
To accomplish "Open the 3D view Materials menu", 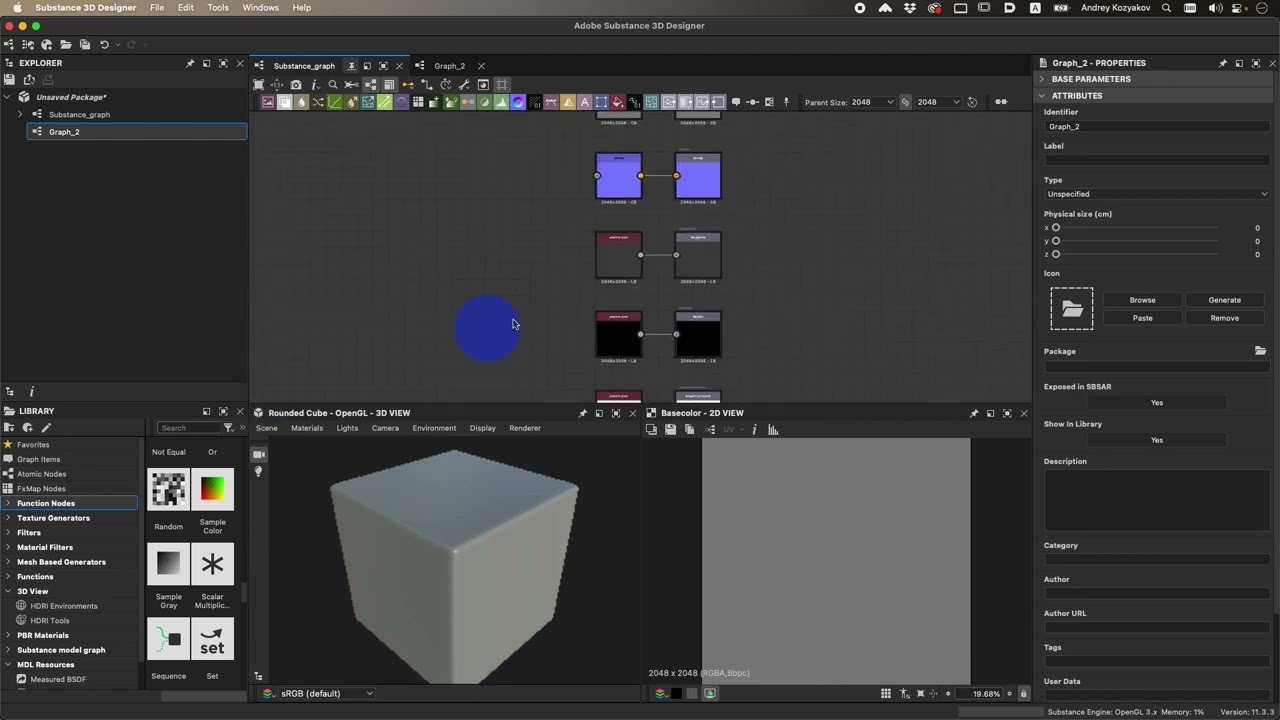I will pos(307,428).
